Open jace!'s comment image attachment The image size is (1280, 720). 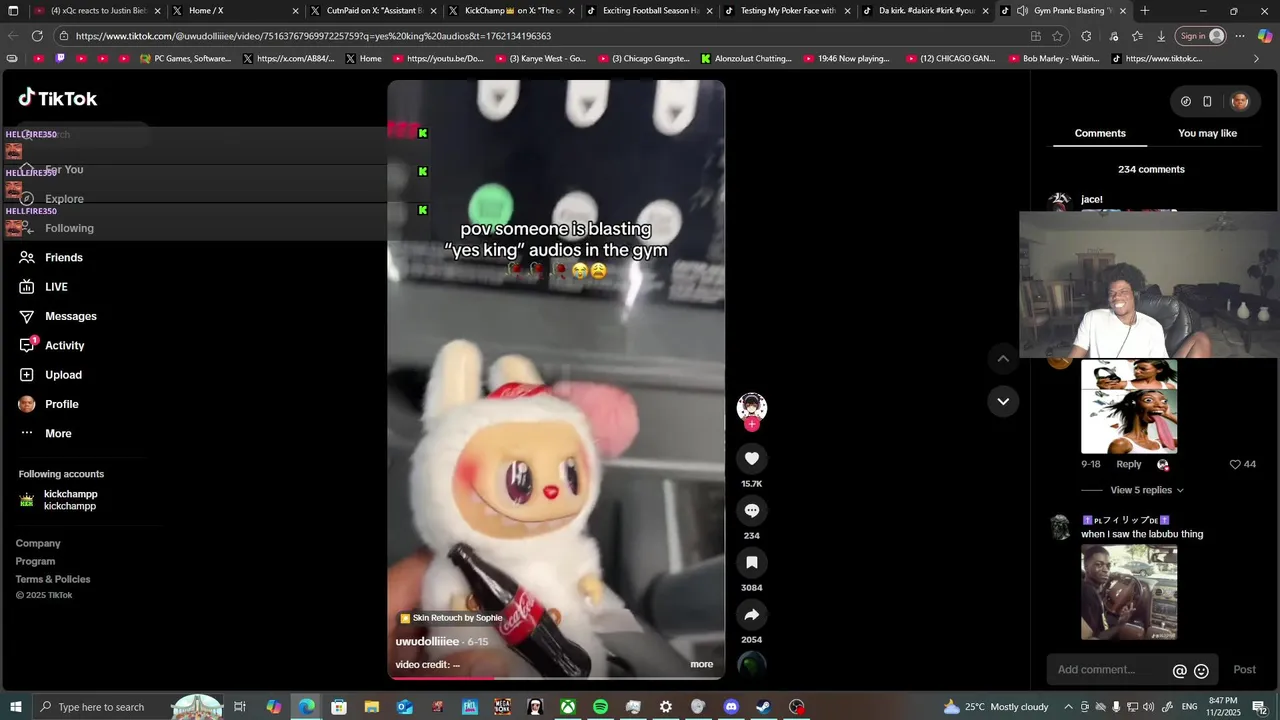[1129, 406]
